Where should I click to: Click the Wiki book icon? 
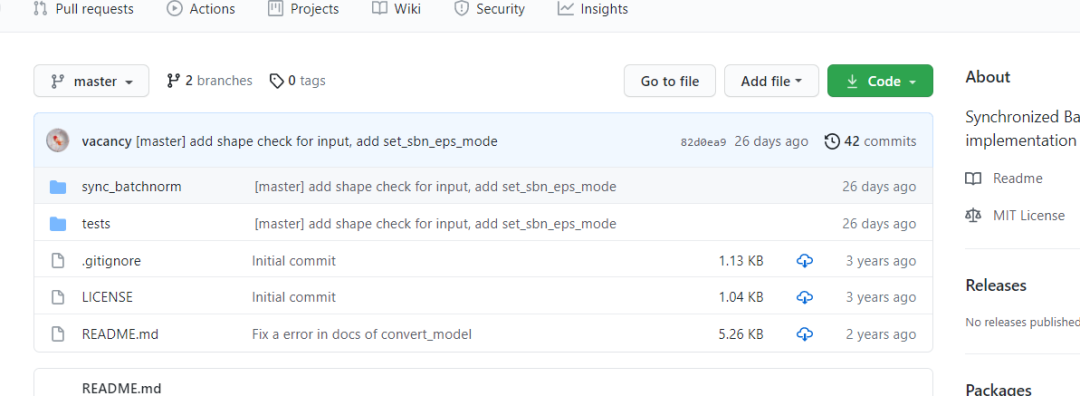(380, 9)
